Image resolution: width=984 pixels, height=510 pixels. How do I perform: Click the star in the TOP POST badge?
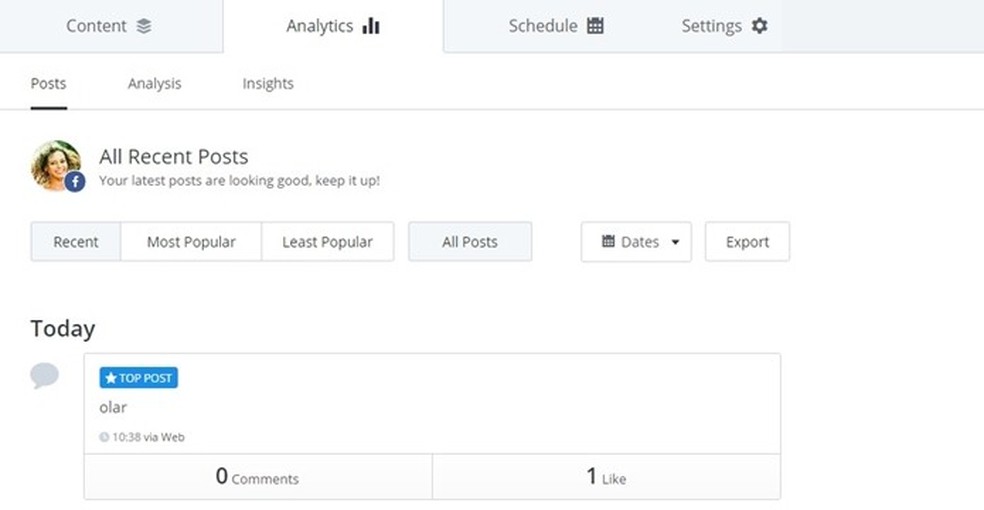pos(111,378)
